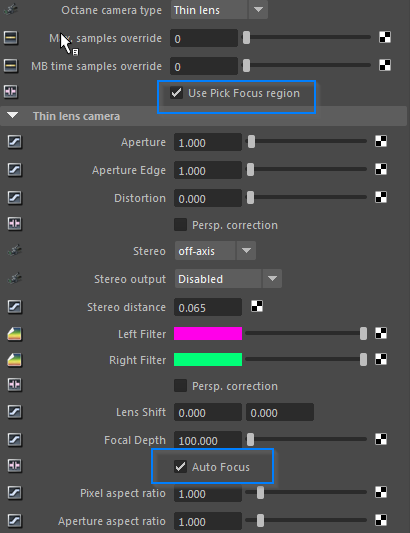Click checker map button for Right Filter
This screenshot has height=533, width=410.
point(381,359)
